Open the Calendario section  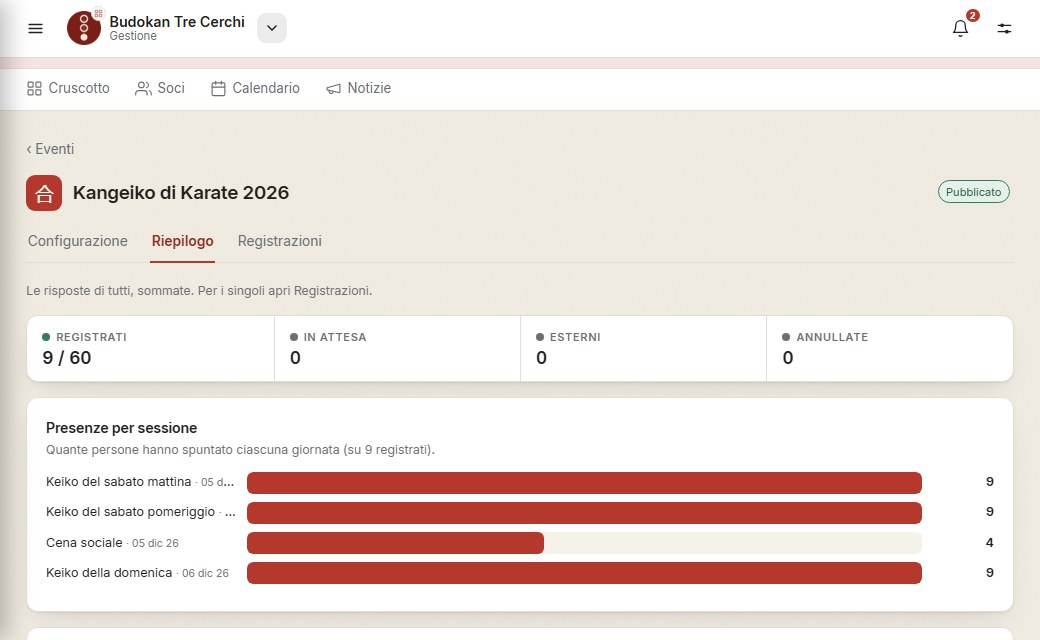coord(255,88)
